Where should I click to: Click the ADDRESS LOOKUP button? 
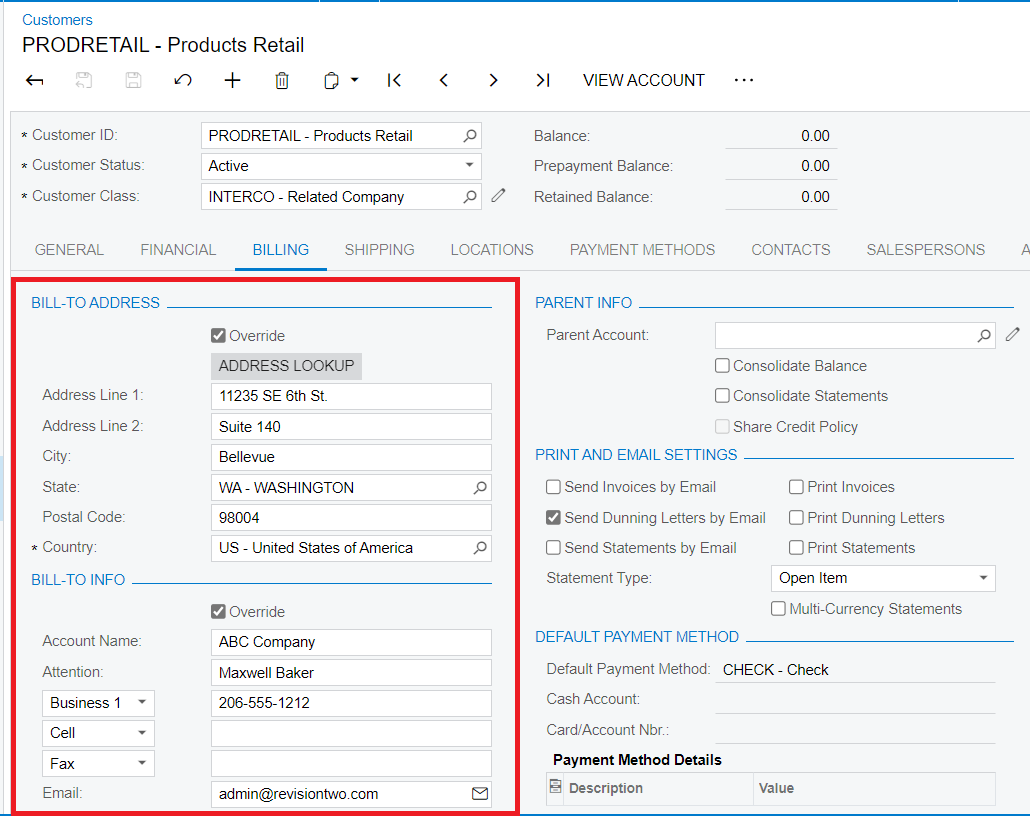(x=286, y=366)
